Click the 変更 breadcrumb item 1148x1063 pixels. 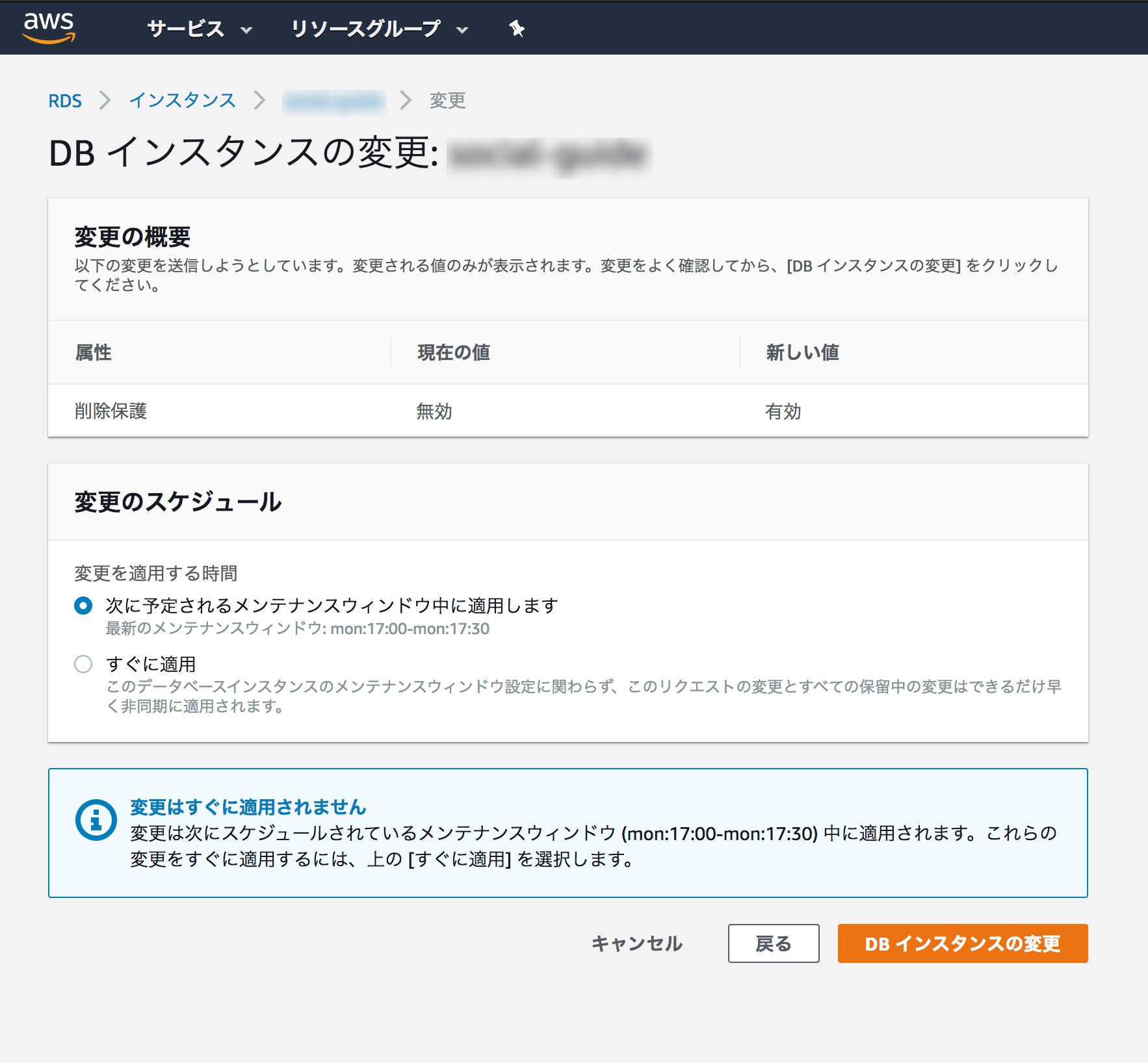(446, 100)
